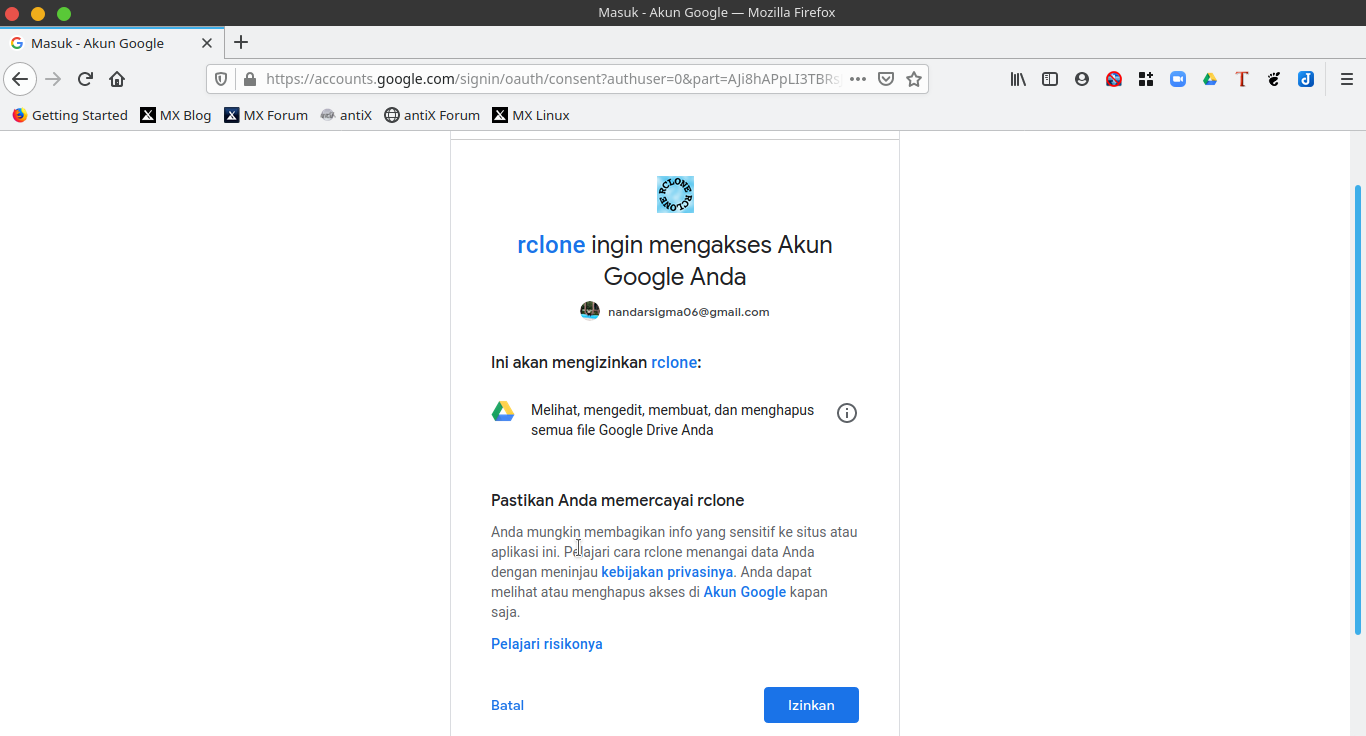1366x736 pixels.
Task: Open MX Forum bookmark
Action: click(266, 115)
